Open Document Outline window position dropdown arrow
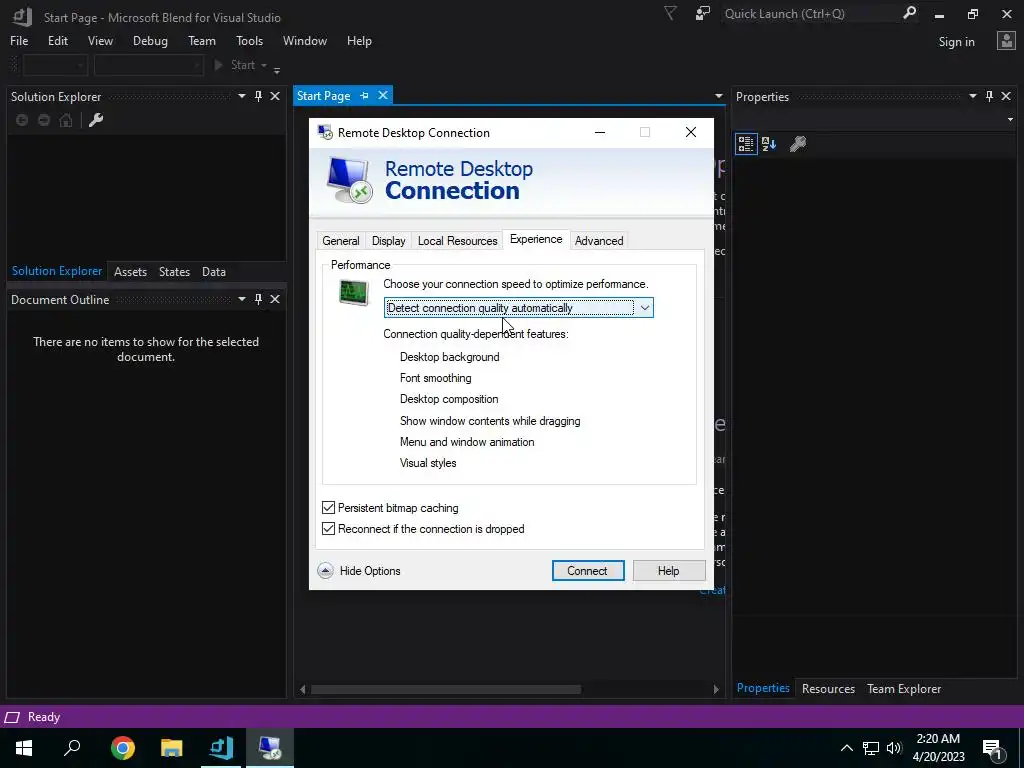This screenshot has width=1024, height=768. (242, 299)
